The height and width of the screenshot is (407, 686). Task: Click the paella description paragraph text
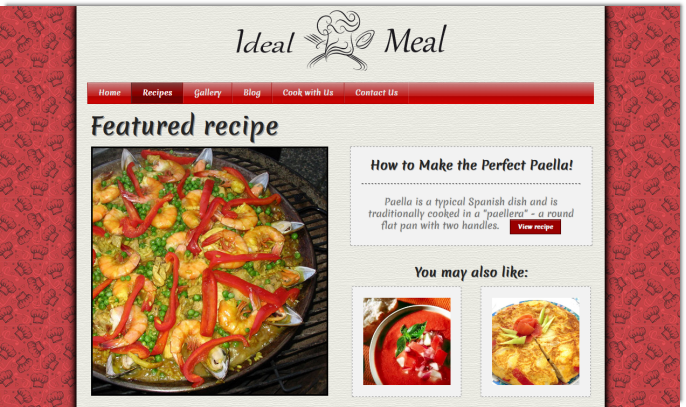471,214
